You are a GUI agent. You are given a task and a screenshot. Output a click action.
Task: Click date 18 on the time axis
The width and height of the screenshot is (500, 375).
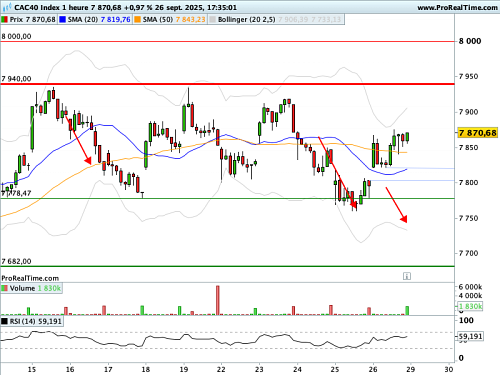pos(146,369)
